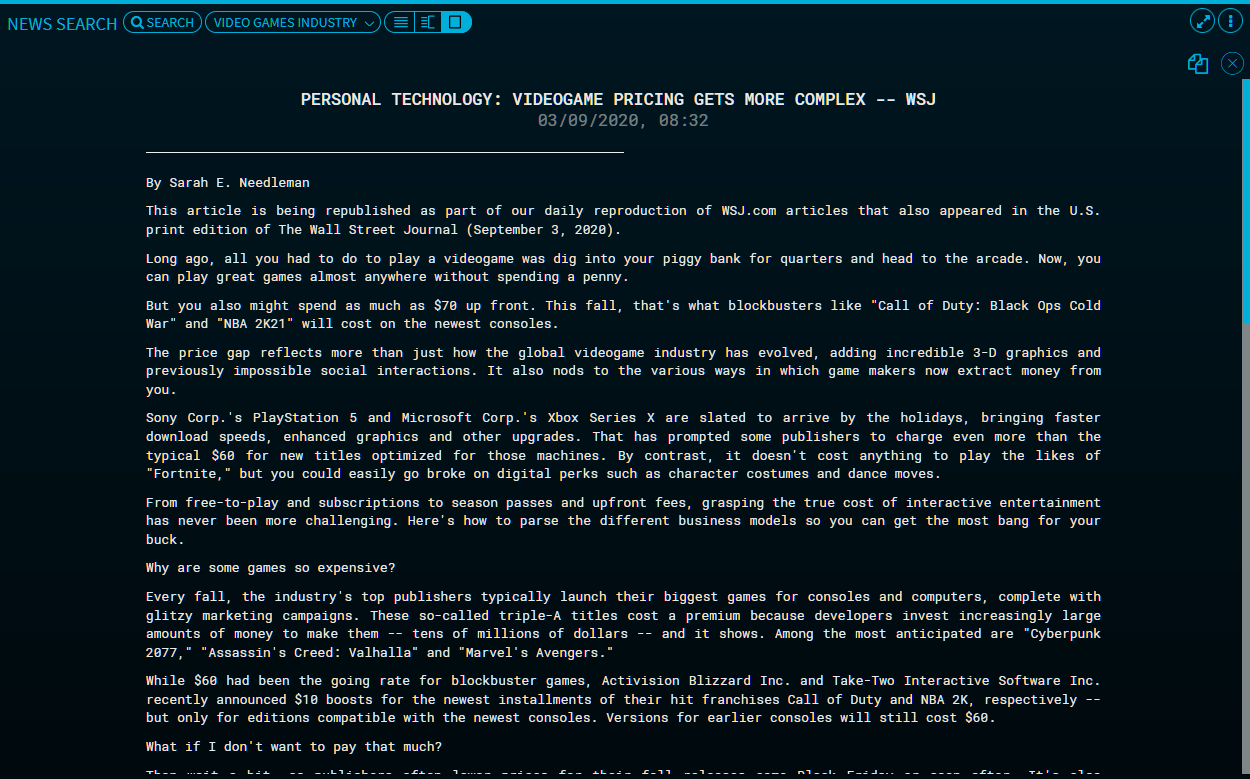Click the "What if I don't want to pay that much?" subheading
Screen dimensions: 1250x779
click(293, 747)
